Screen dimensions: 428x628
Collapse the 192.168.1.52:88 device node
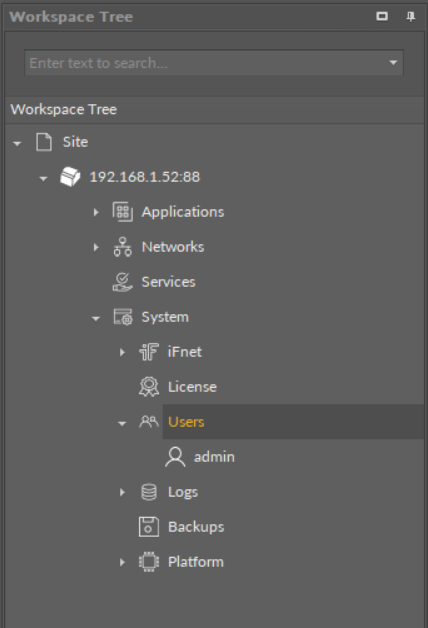pos(43,178)
